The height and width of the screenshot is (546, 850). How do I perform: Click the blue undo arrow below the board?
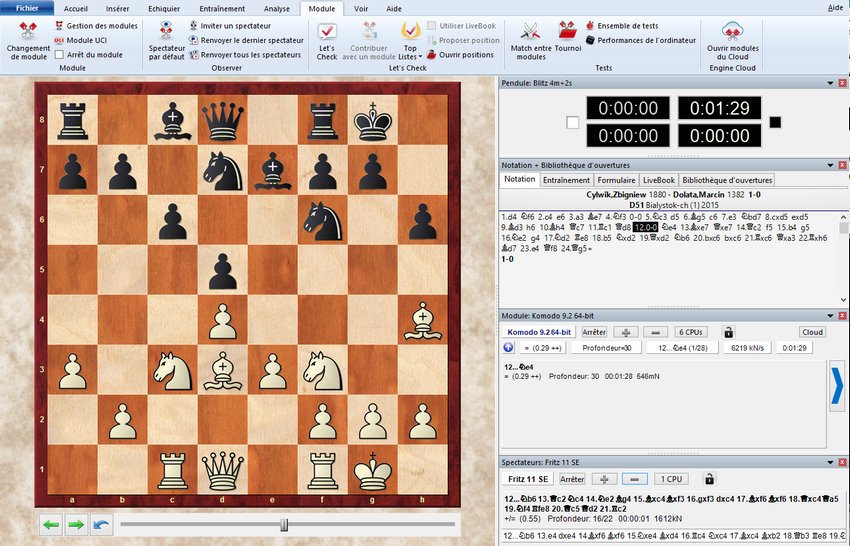click(x=100, y=524)
